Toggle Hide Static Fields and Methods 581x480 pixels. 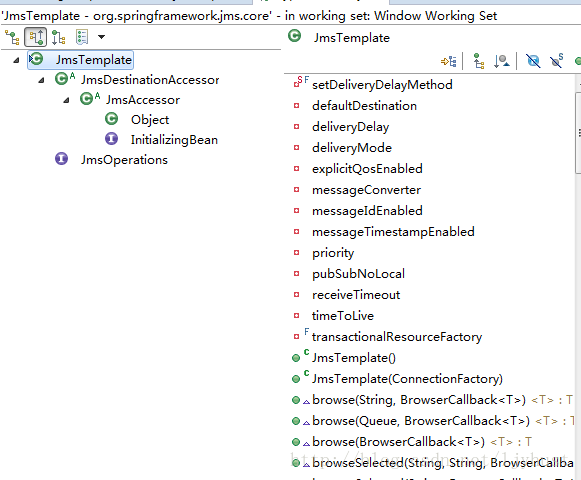(x=556, y=61)
